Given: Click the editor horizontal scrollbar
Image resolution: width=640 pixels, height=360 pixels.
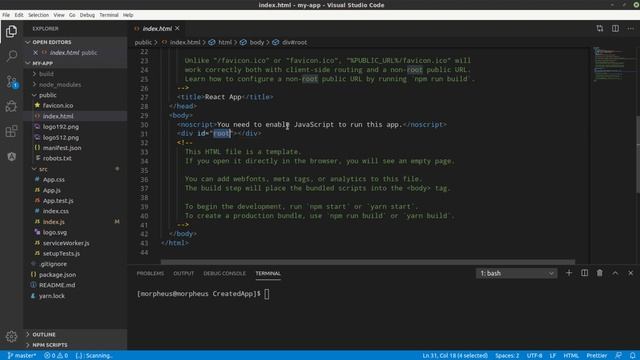Looking at the screenshot, I should click(368, 262).
